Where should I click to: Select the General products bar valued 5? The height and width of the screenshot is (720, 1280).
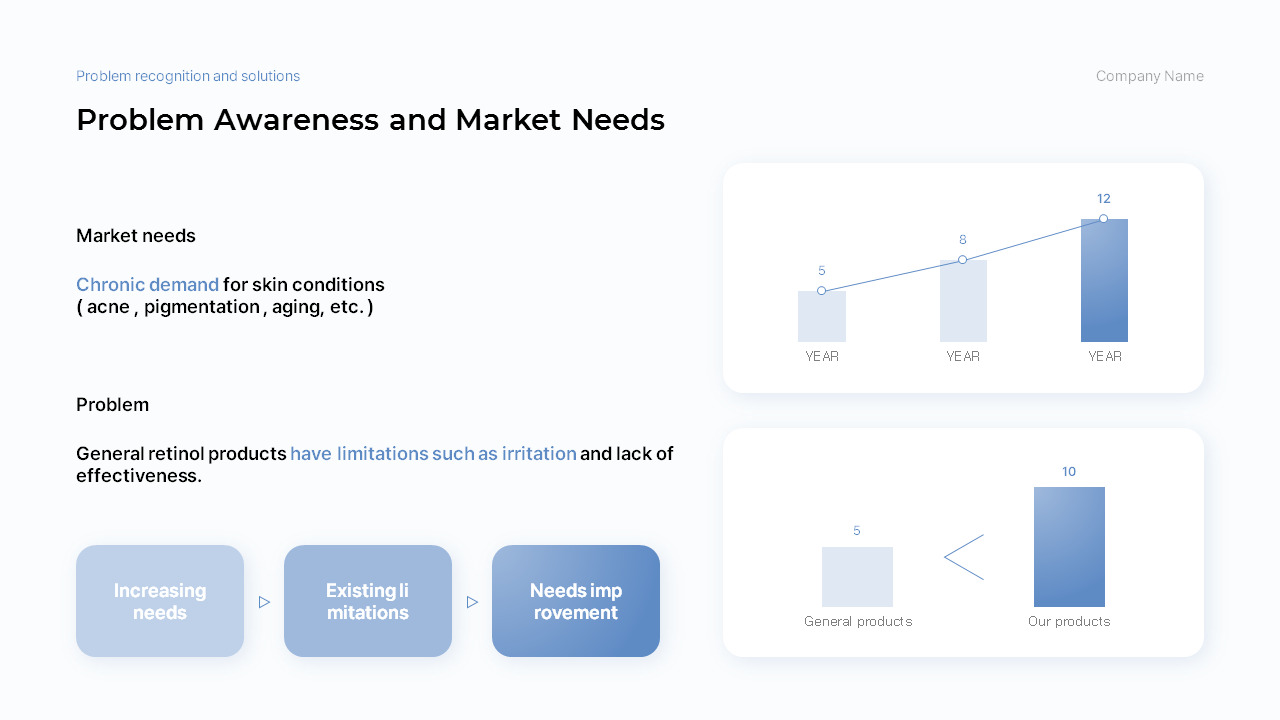[x=857, y=577]
